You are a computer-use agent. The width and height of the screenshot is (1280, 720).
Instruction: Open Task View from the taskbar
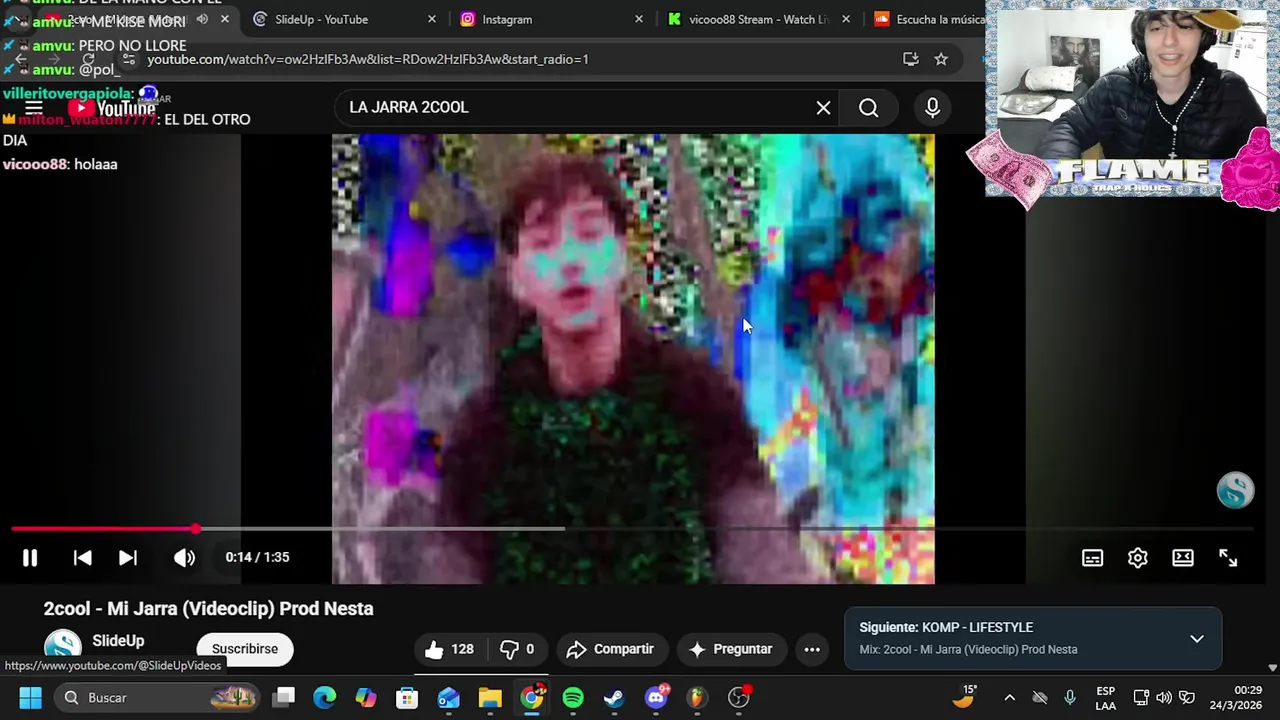click(x=284, y=698)
